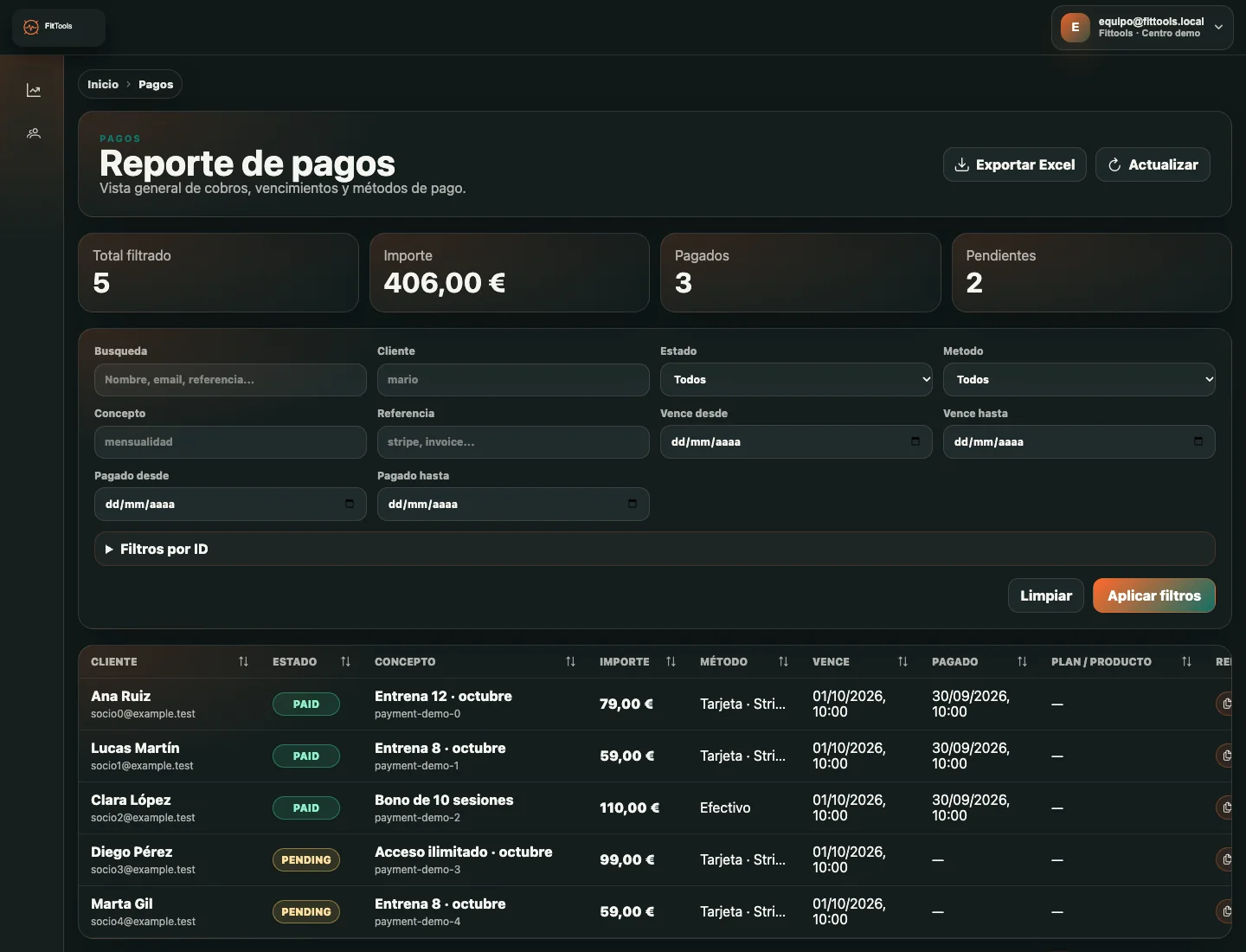Focus the Busqueda search field

pos(230,379)
